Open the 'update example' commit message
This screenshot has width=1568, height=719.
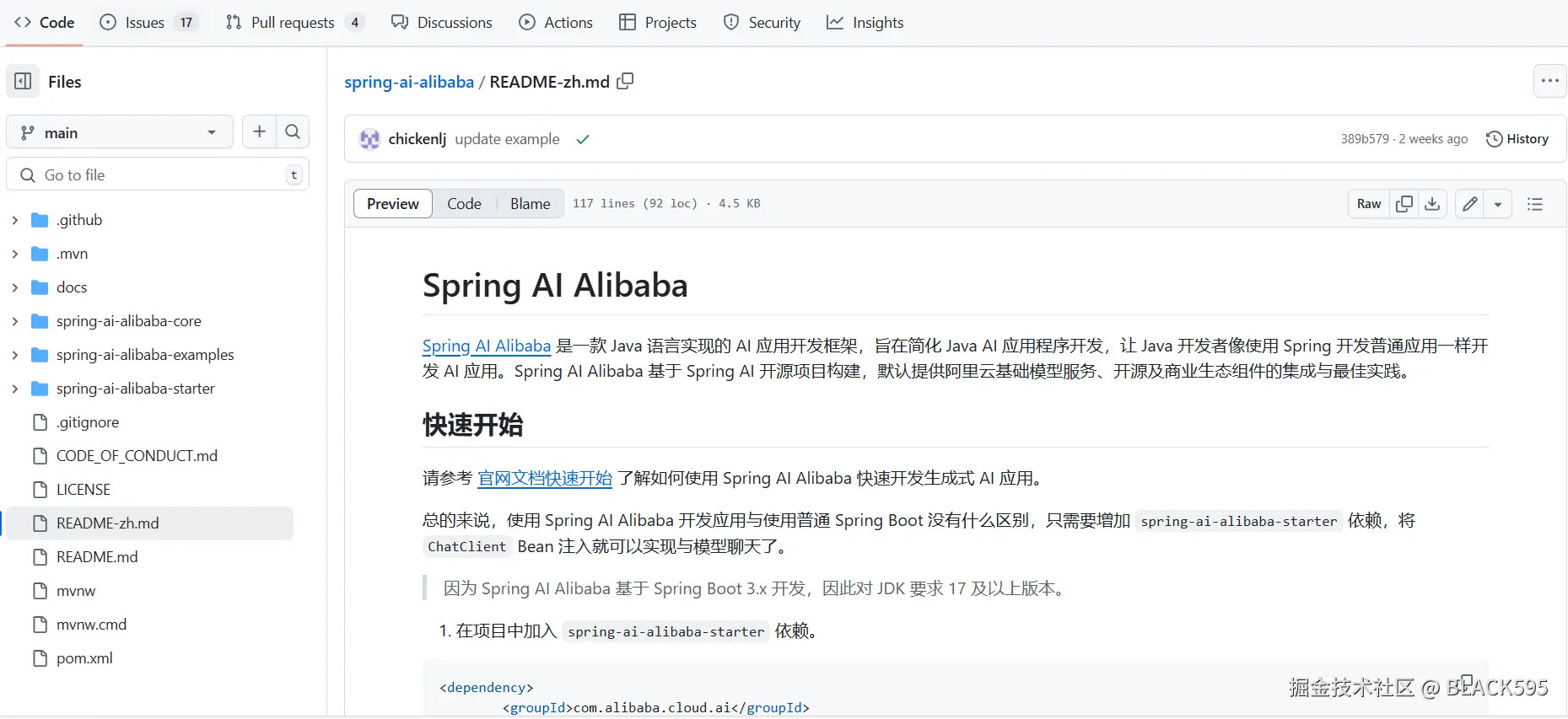[507, 139]
